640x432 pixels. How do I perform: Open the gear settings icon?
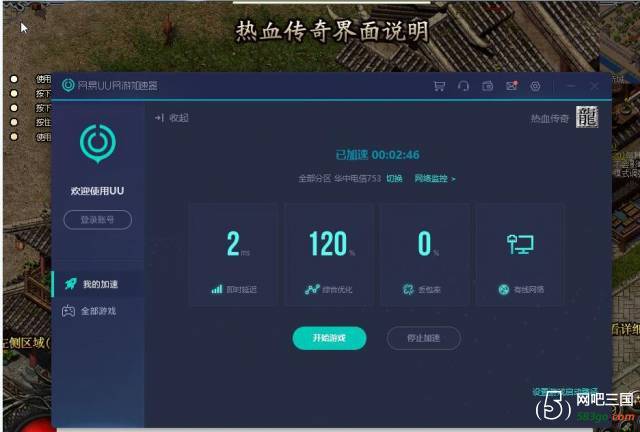[535, 86]
